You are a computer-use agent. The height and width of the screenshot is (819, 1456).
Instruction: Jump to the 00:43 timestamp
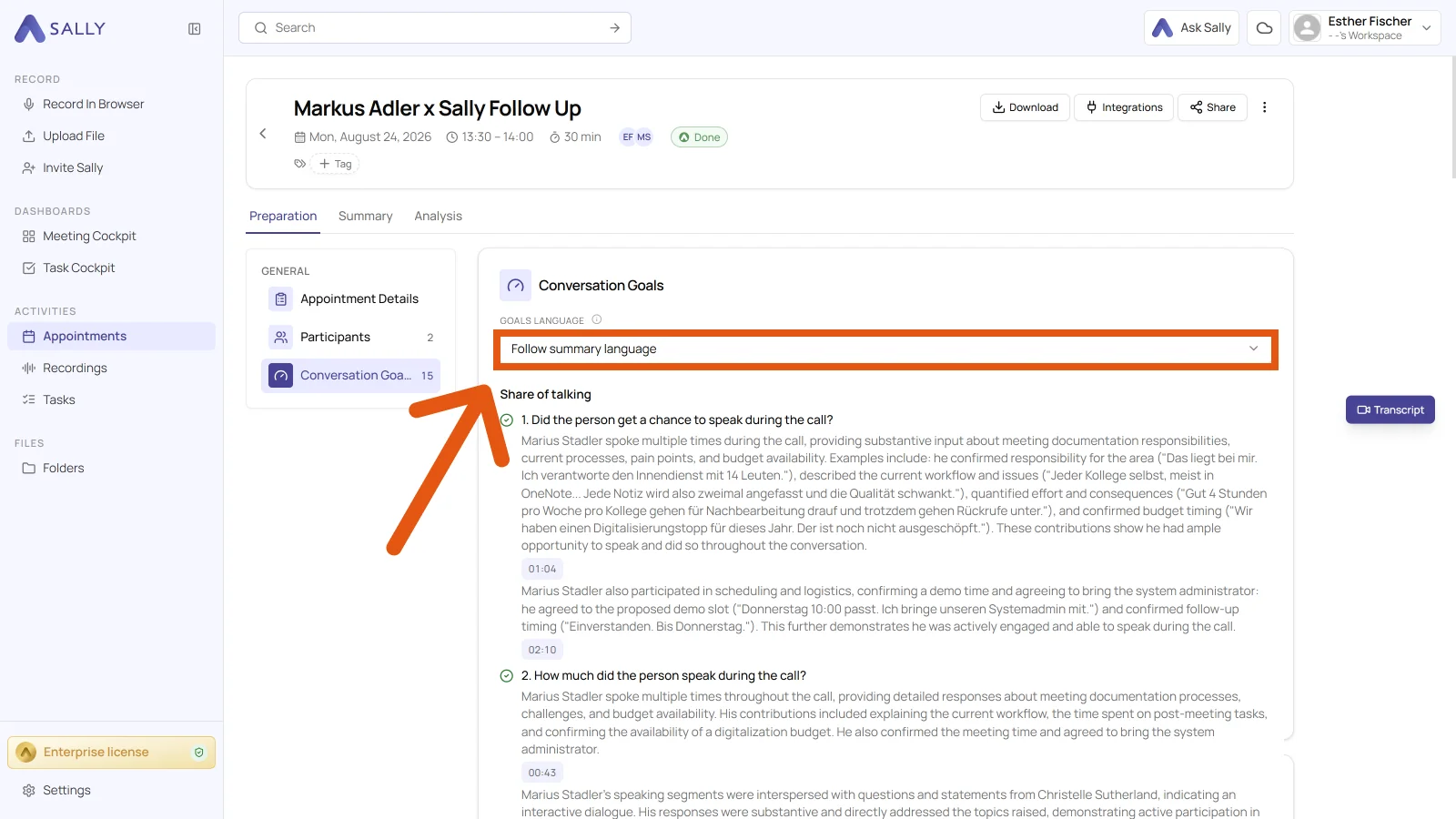coord(542,773)
